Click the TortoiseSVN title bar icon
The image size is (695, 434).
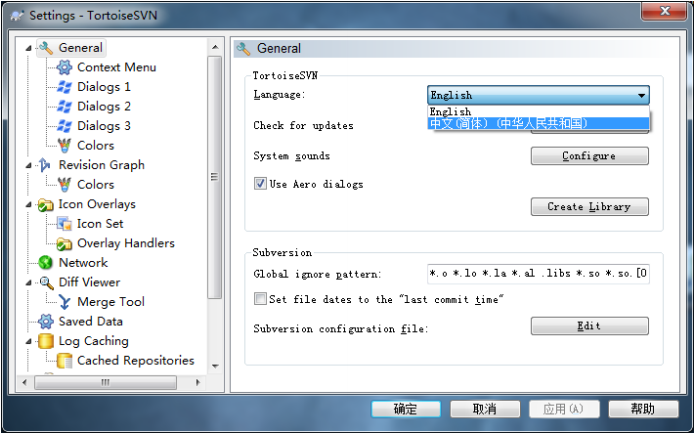point(18,16)
